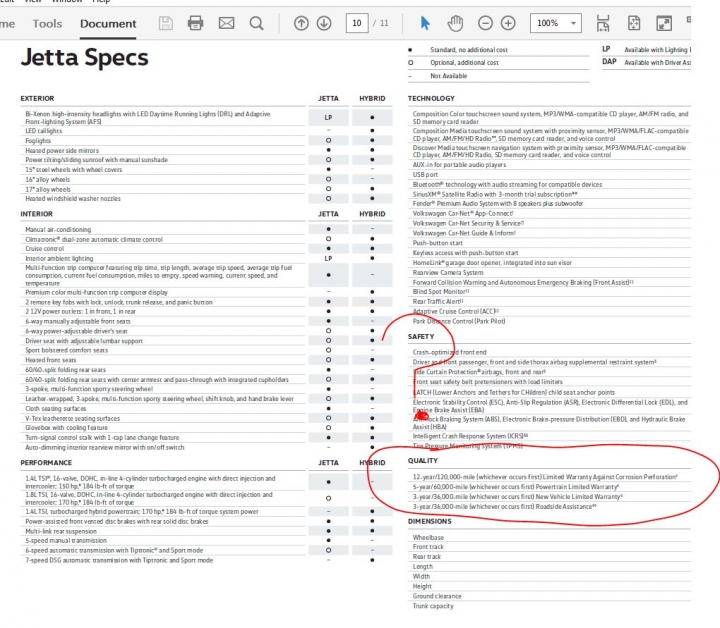Screen dimensions: 720x628
Task: Open the Find text magnifier icon
Action: point(257,23)
